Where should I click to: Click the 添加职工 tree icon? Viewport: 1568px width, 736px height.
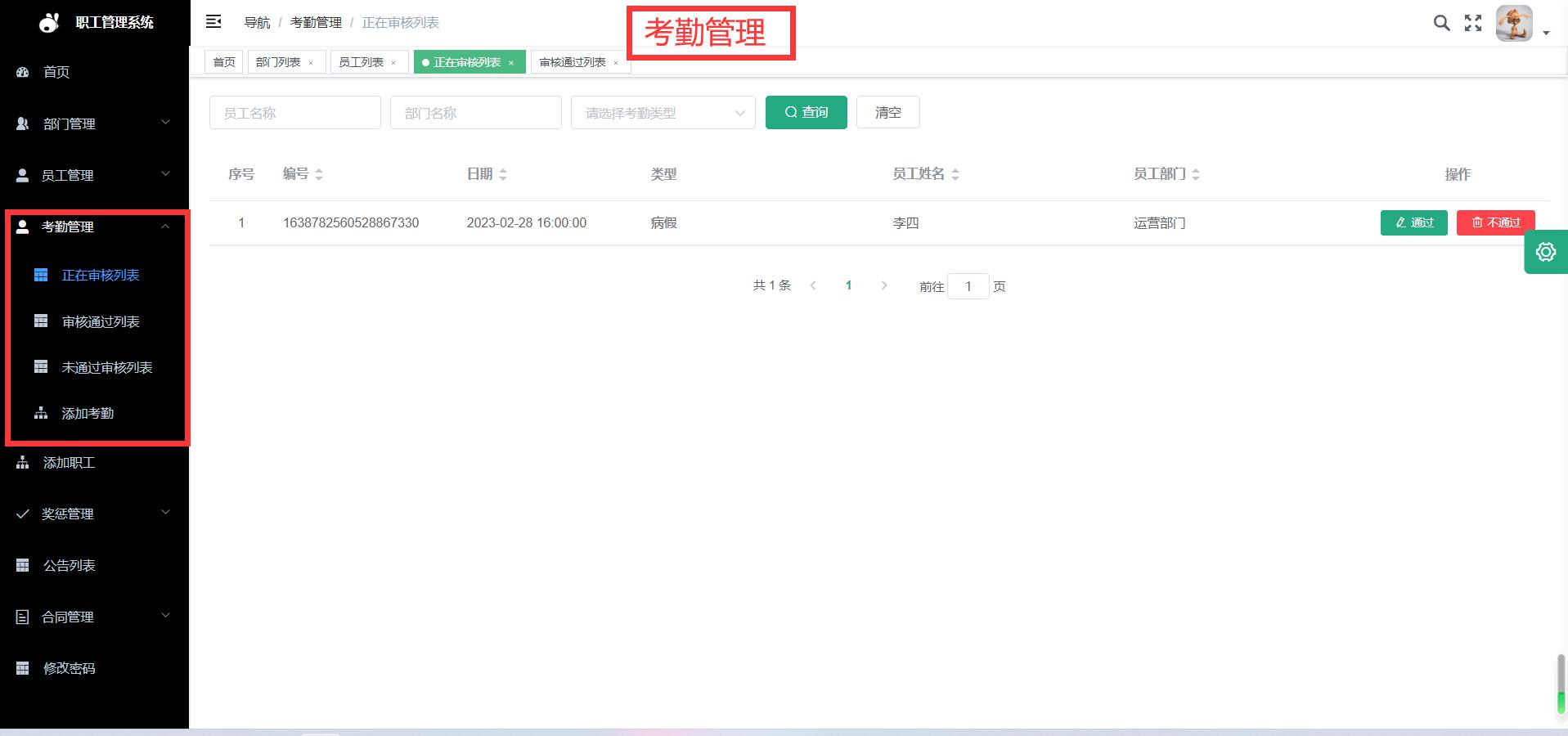point(23,462)
